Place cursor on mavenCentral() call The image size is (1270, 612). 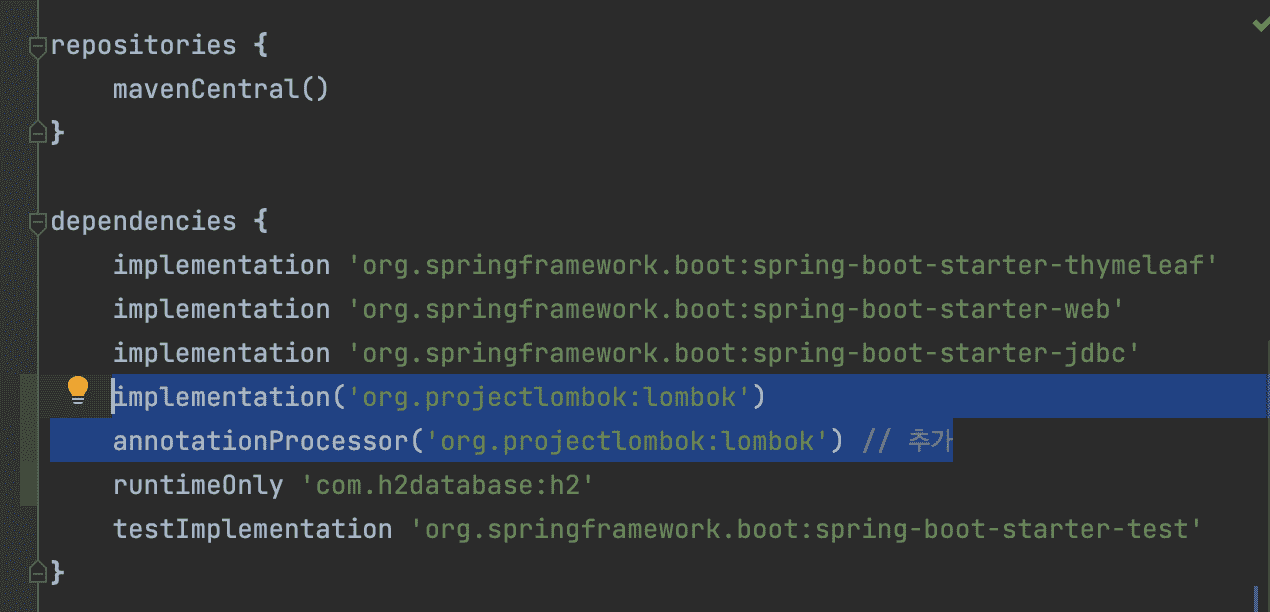tap(220, 89)
